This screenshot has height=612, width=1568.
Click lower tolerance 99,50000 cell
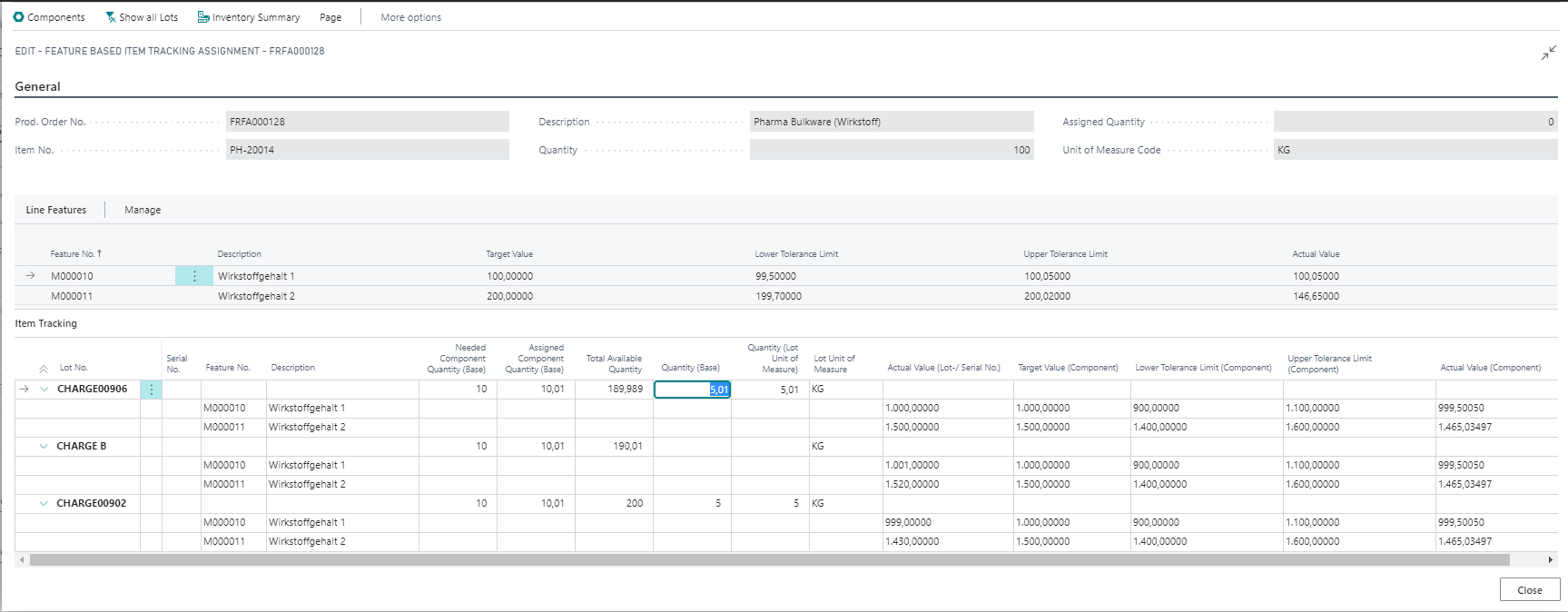[x=775, y=276]
